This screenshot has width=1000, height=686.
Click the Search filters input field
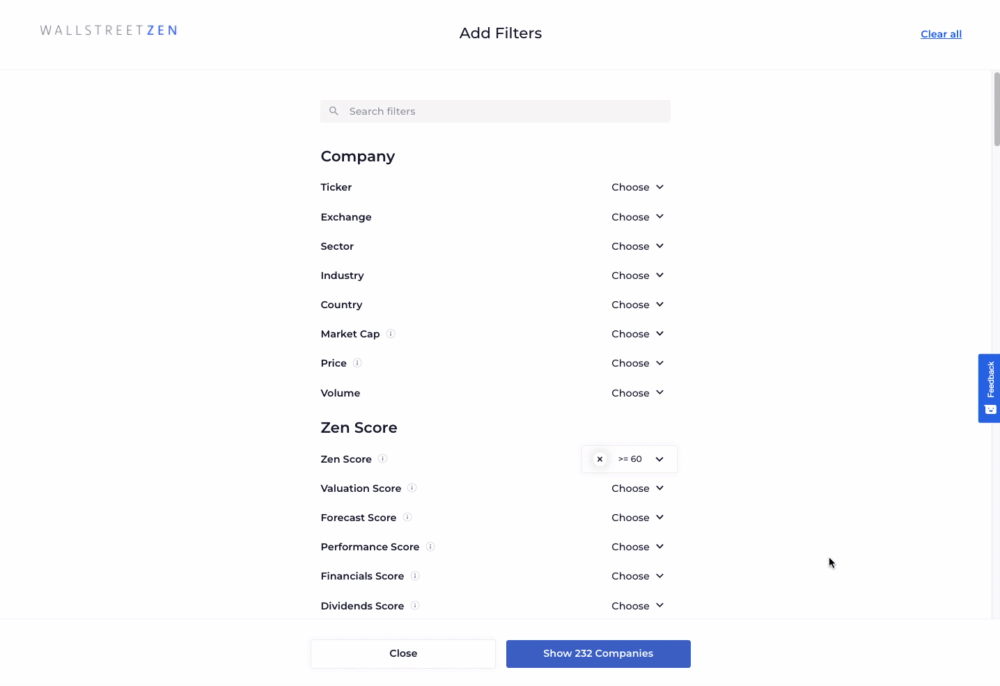point(495,111)
